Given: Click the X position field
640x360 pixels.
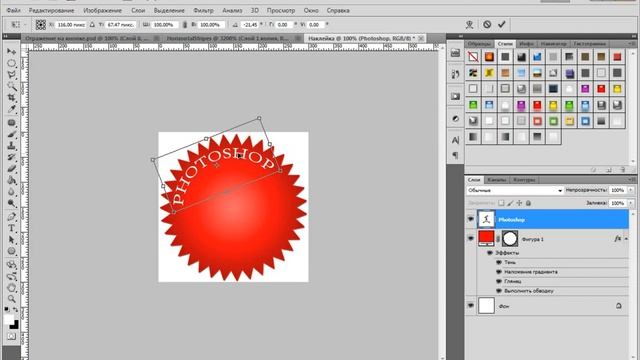Looking at the screenshot, I should pyautogui.click(x=71, y=25).
